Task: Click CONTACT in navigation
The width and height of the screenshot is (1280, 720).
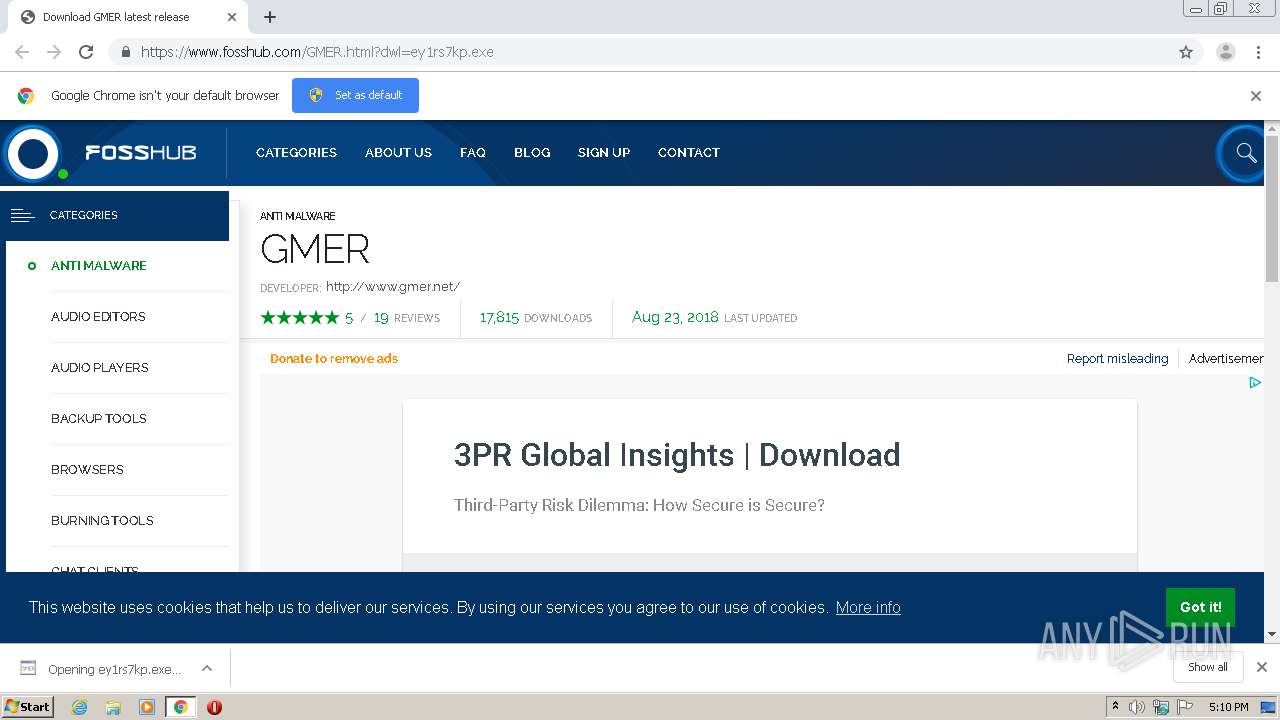Action: (x=689, y=153)
